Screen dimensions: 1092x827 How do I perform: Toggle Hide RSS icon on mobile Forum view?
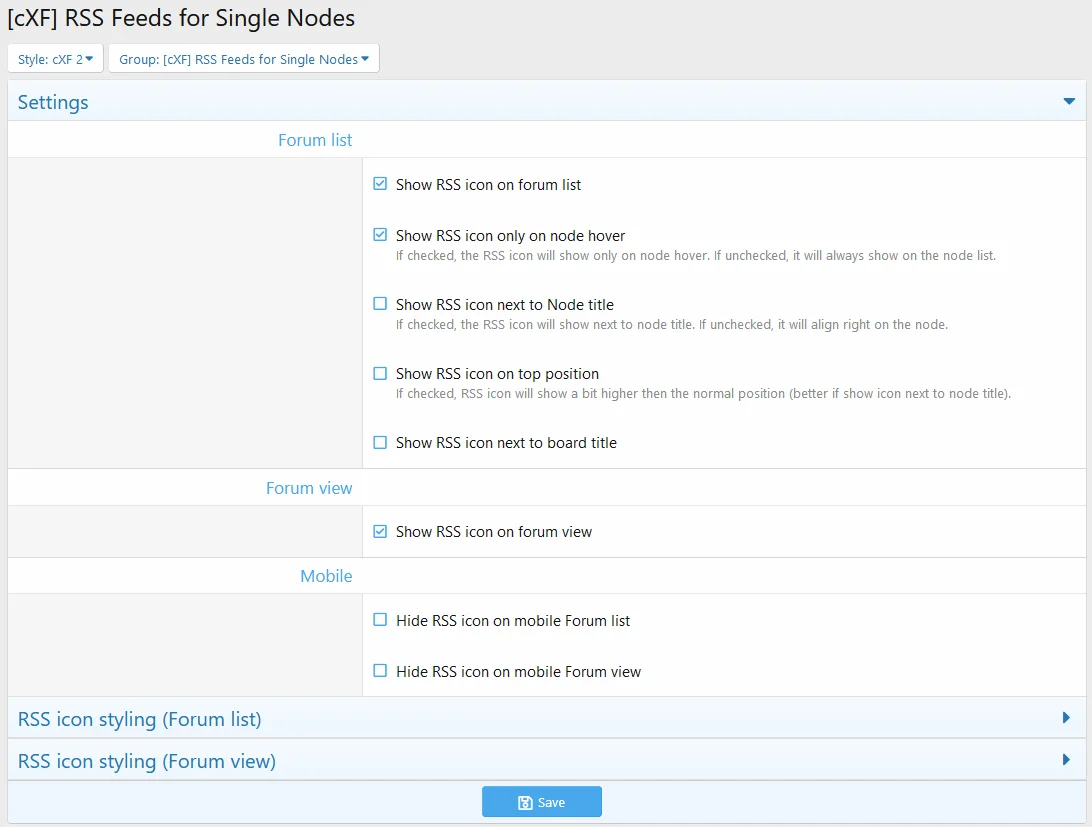pos(380,671)
